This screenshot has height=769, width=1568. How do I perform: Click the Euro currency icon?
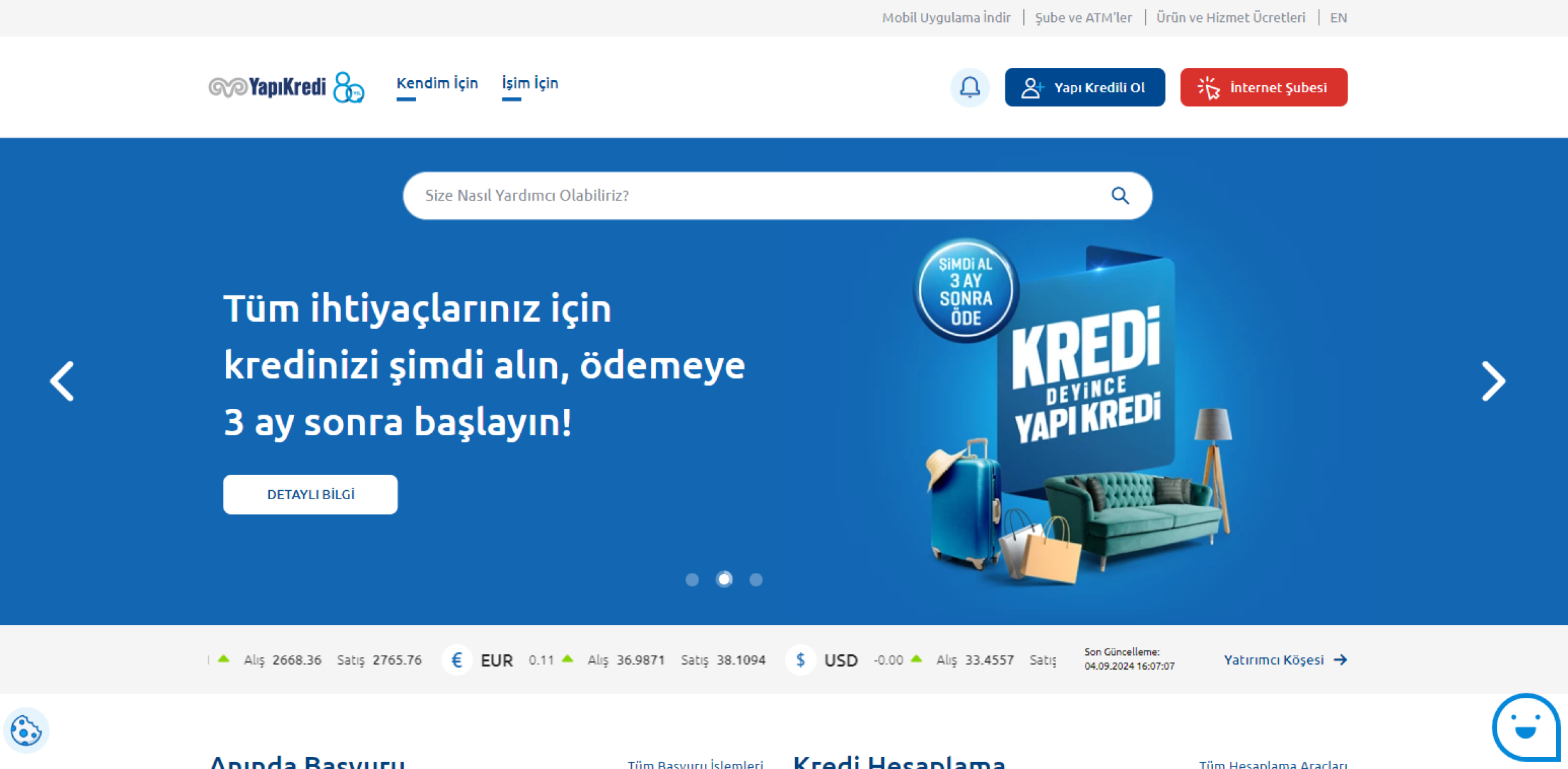(457, 660)
